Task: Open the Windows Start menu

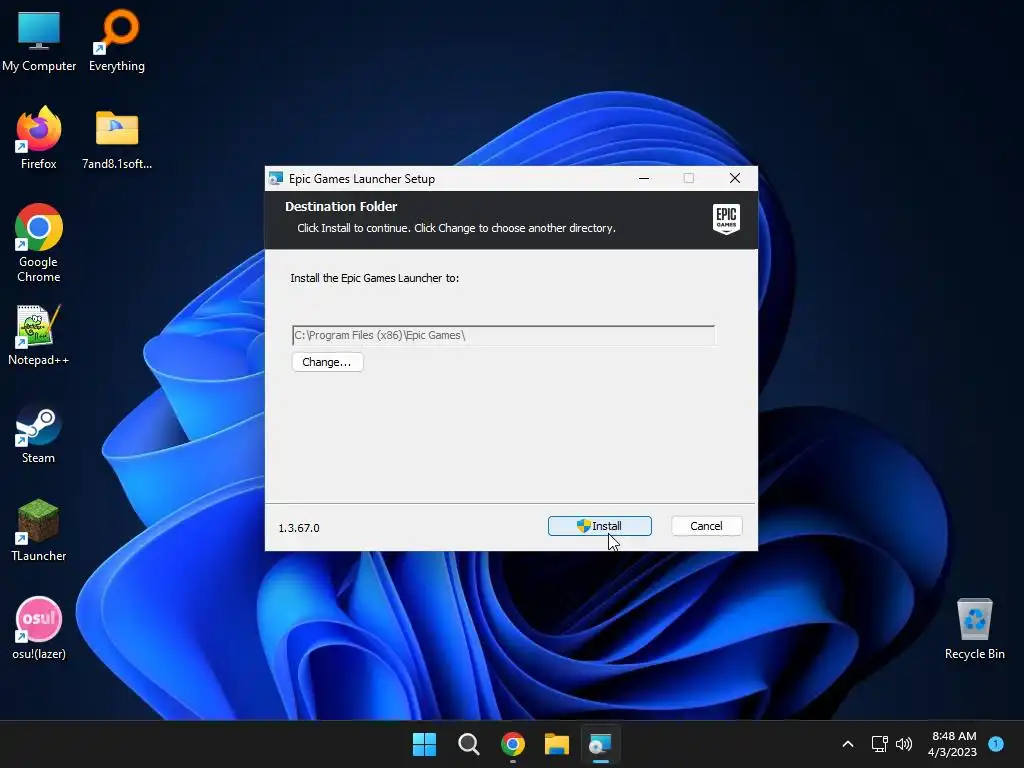Action: (x=424, y=744)
